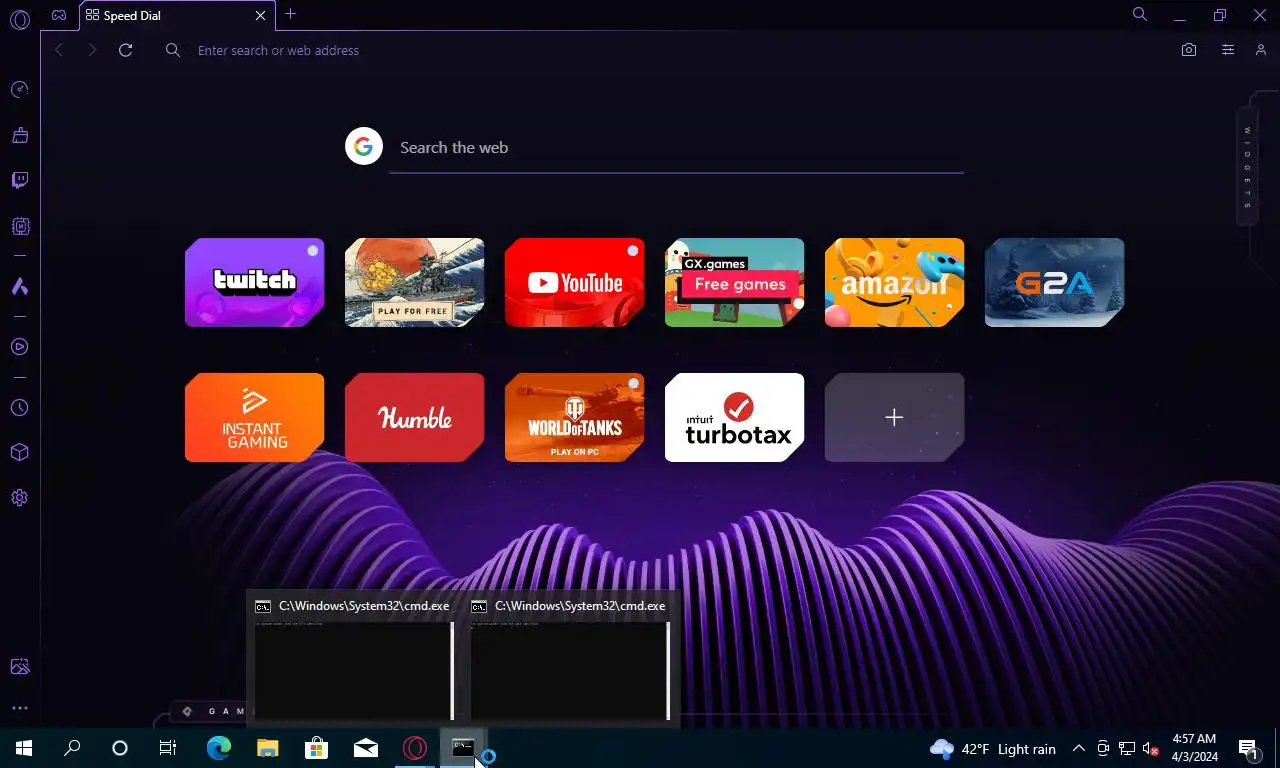Open a new tab with plus button
The width and height of the screenshot is (1280, 768).
click(290, 14)
